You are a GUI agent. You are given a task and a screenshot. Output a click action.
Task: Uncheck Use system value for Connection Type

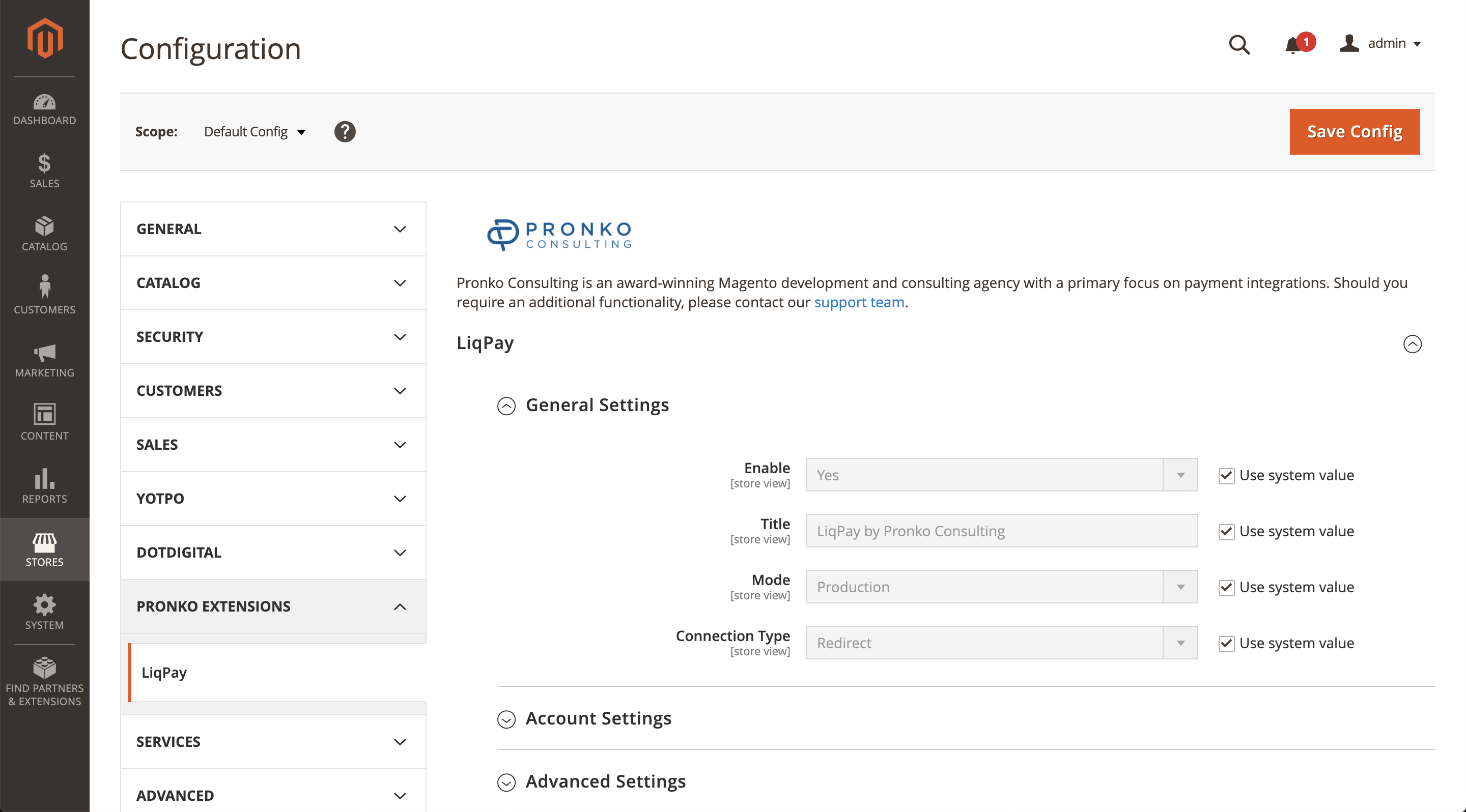tap(1226, 643)
